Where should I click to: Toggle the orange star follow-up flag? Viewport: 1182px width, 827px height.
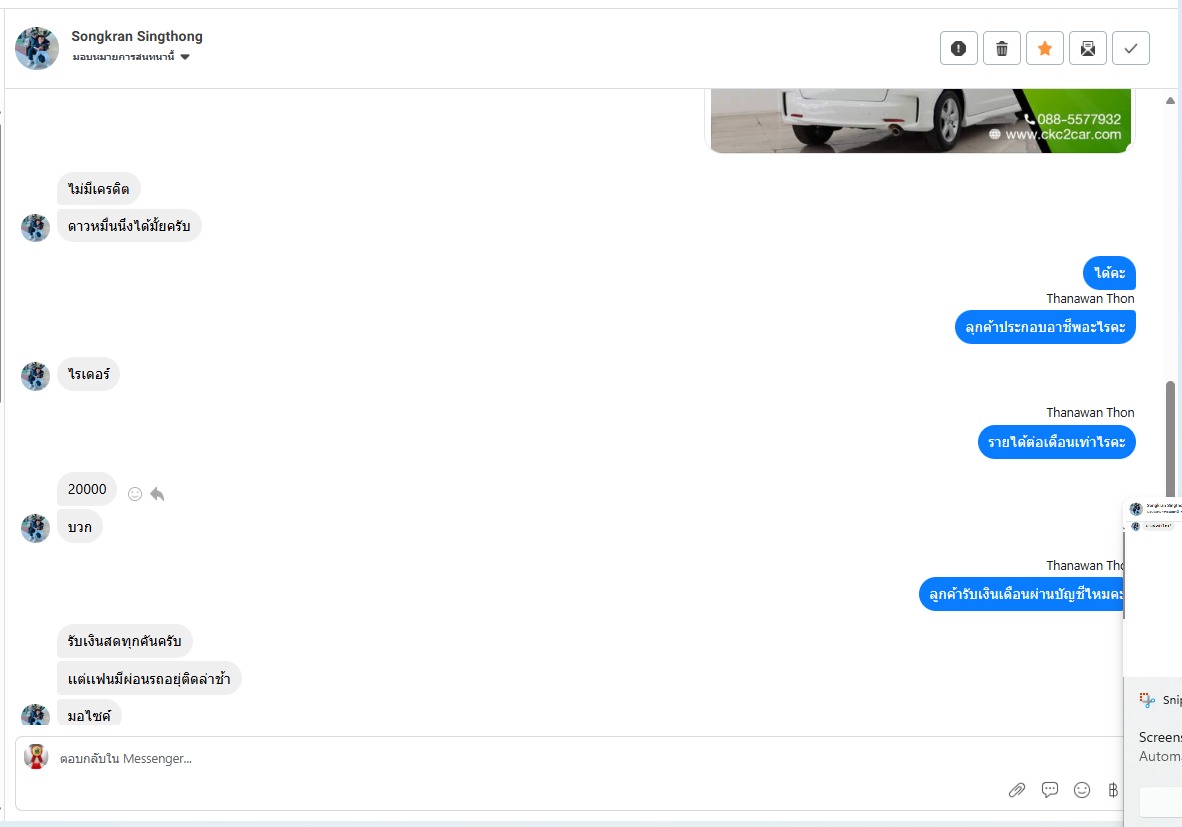coord(1045,48)
